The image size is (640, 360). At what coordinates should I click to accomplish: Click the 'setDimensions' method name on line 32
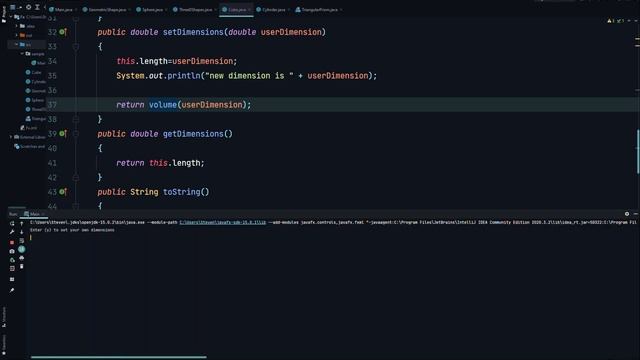(193, 32)
